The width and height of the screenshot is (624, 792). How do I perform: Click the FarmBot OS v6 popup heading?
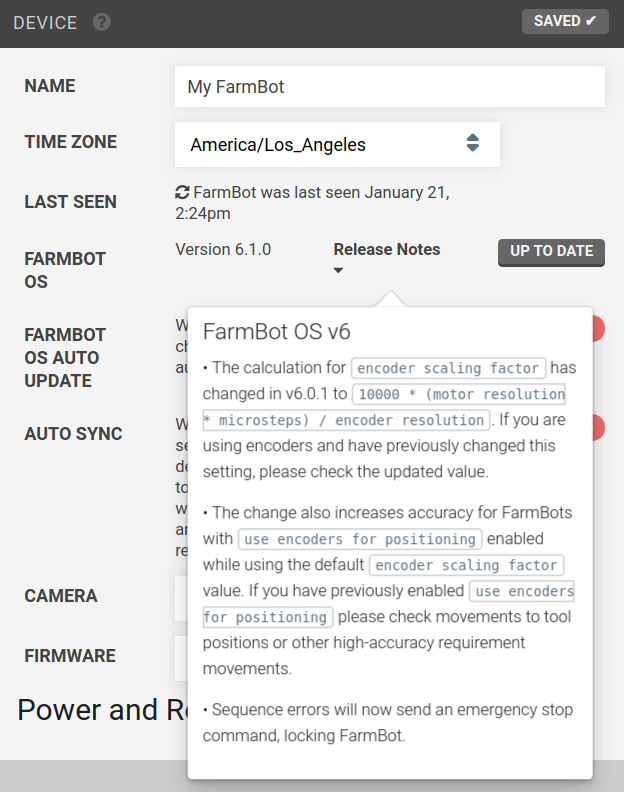(276, 332)
